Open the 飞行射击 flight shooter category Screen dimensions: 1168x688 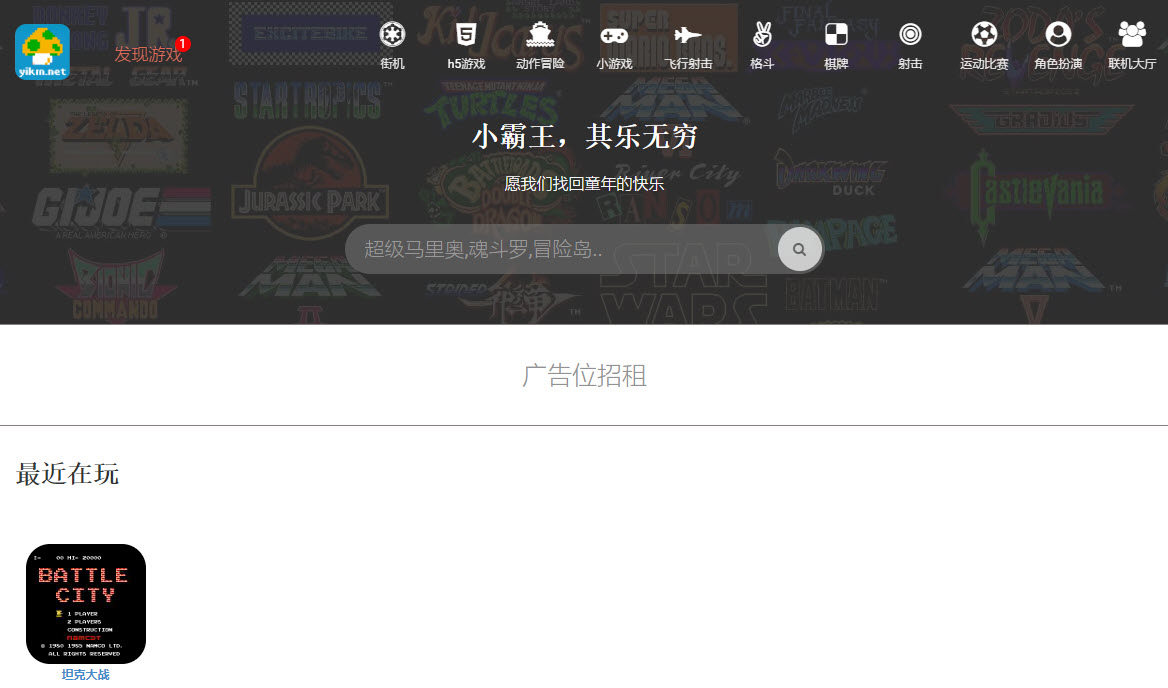coord(687,42)
